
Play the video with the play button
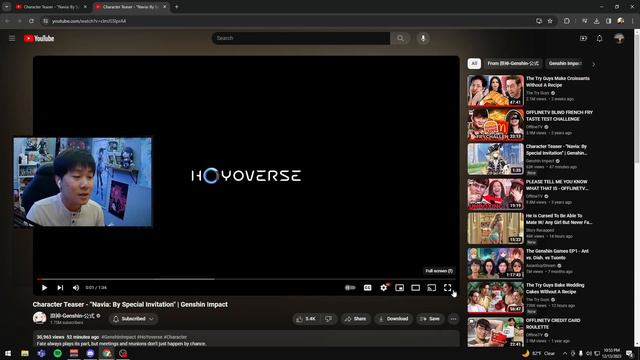(44, 288)
